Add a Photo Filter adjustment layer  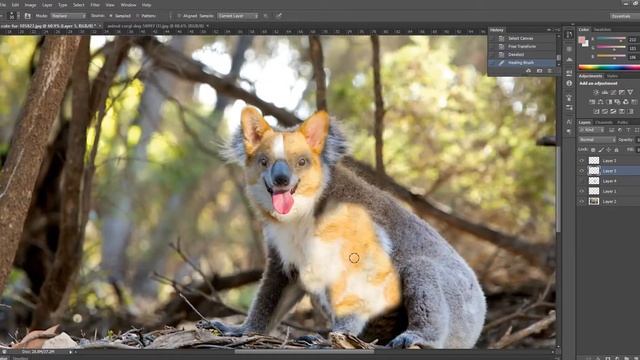pyautogui.click(x=617, y=102)
